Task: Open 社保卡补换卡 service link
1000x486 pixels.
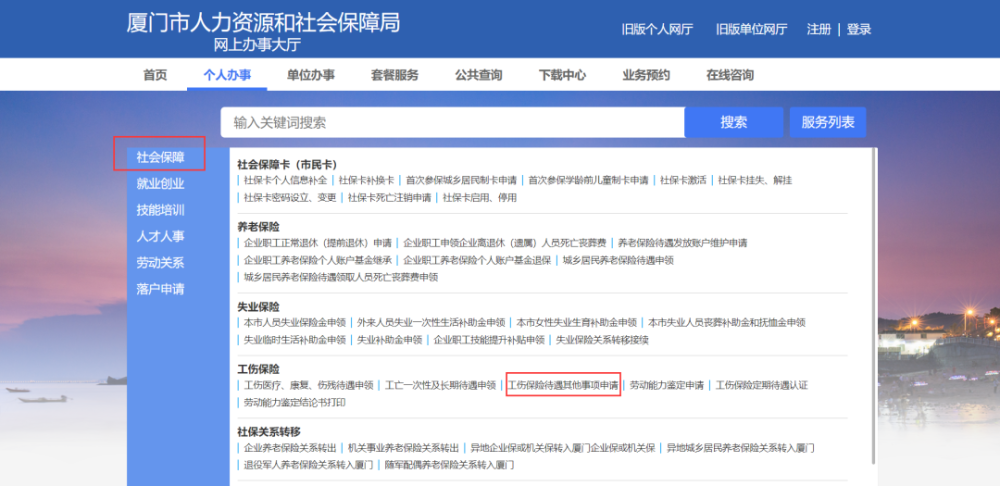Action: point(366,180)
